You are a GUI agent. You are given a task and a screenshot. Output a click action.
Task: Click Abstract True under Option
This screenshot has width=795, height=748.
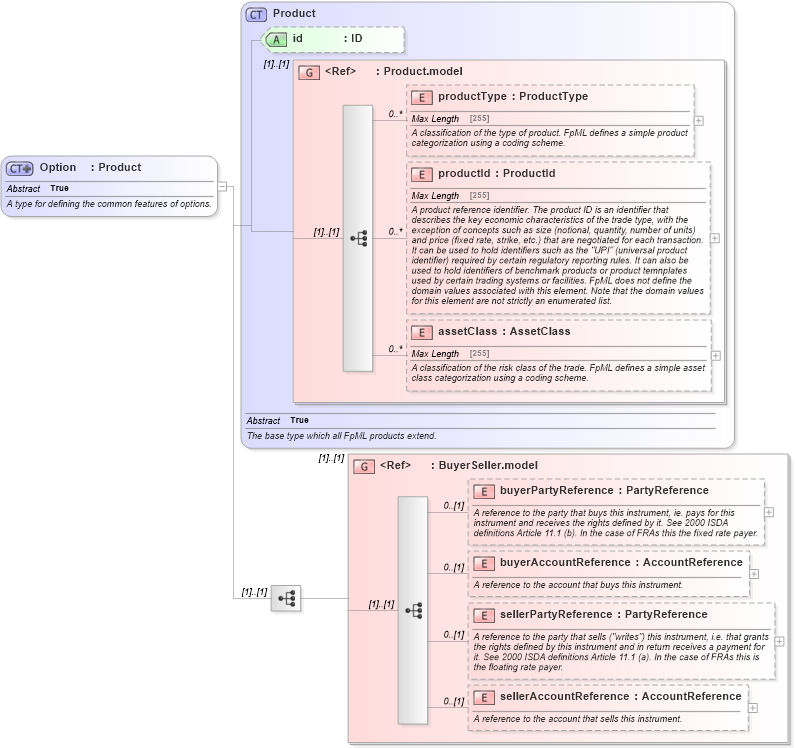[x=38, y=189]
